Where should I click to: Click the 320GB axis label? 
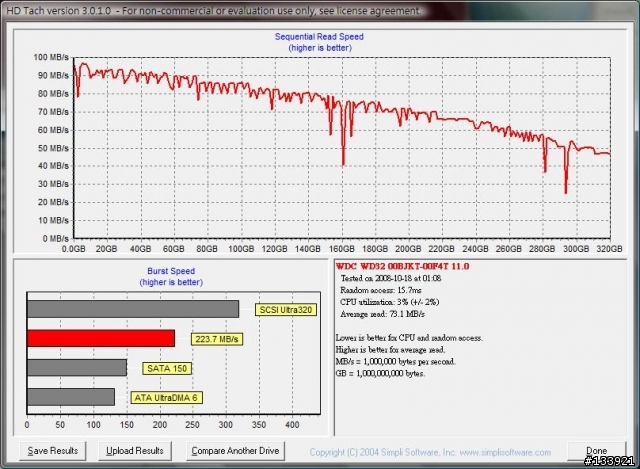pos(609,249)
